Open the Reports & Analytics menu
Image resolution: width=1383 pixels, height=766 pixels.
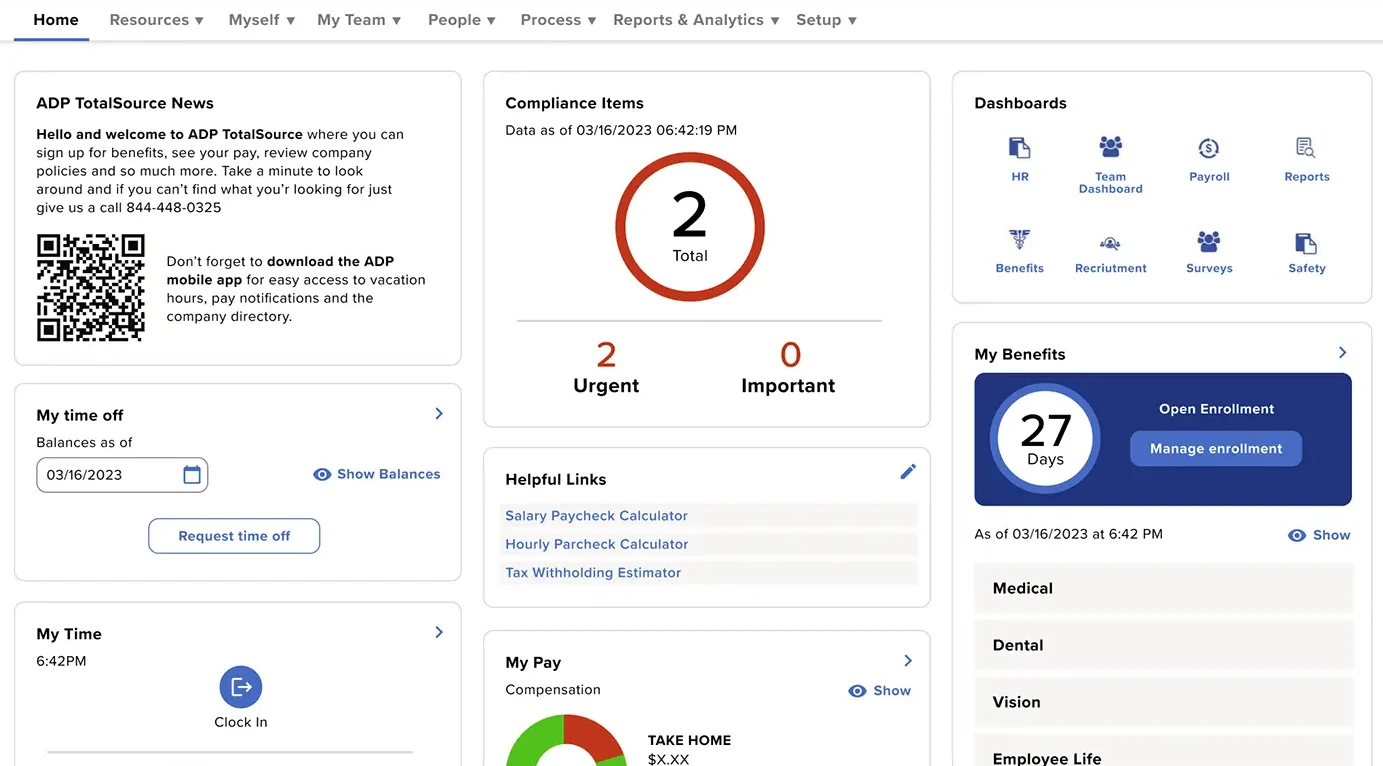[x=696, y=20]
